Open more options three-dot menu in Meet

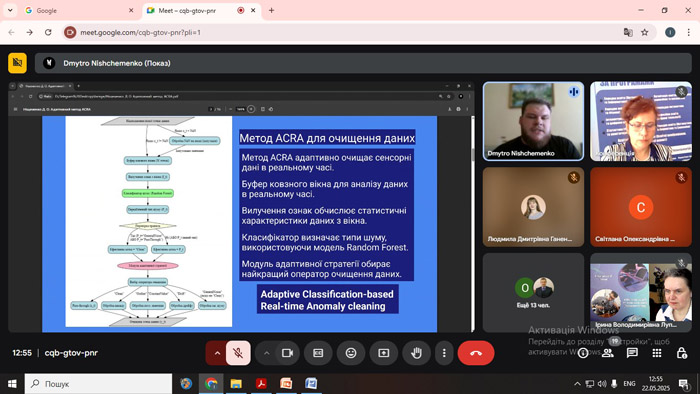pos(444,353)
